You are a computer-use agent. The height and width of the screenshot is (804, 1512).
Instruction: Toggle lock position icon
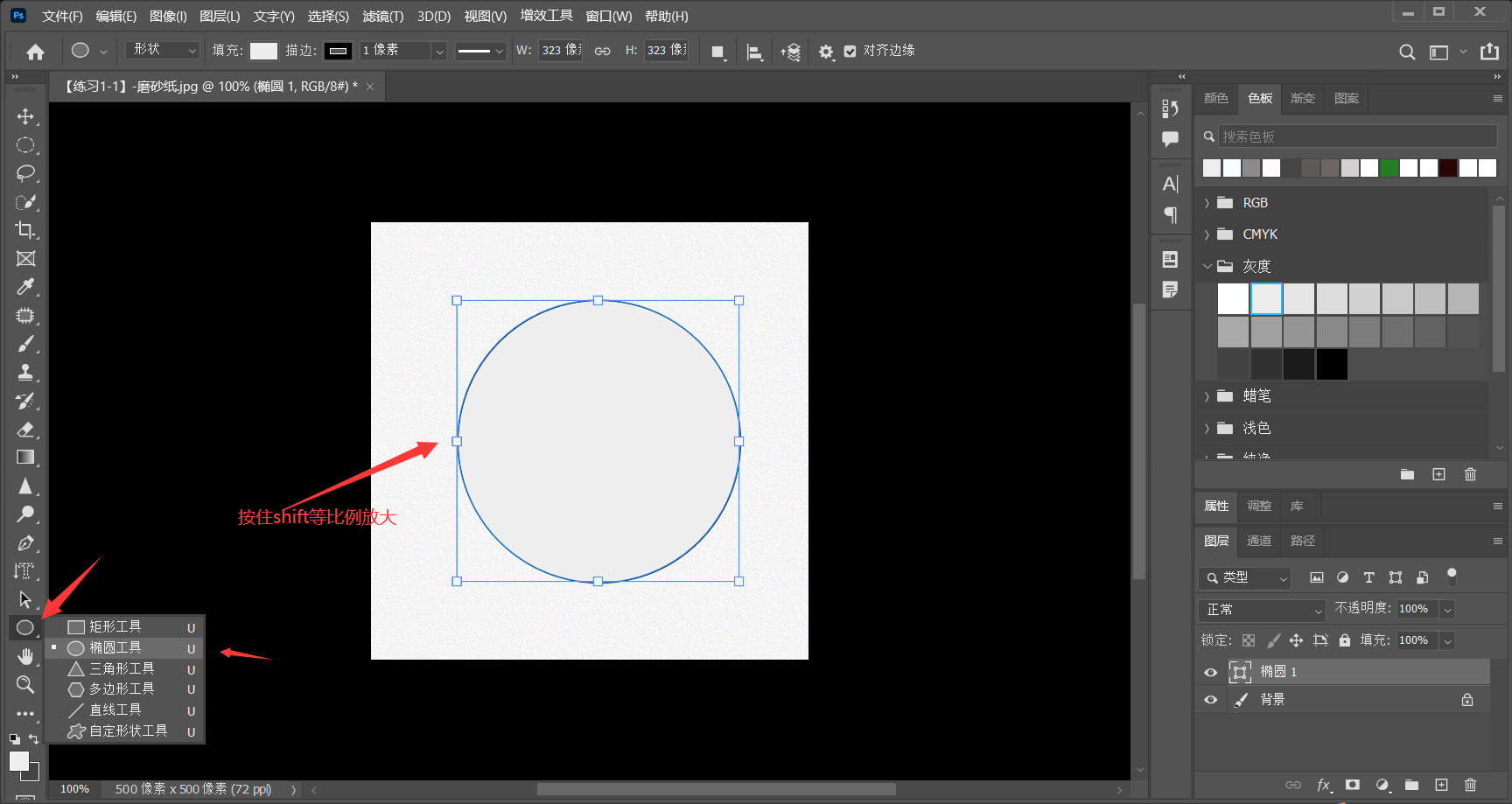coord(1296,640)
